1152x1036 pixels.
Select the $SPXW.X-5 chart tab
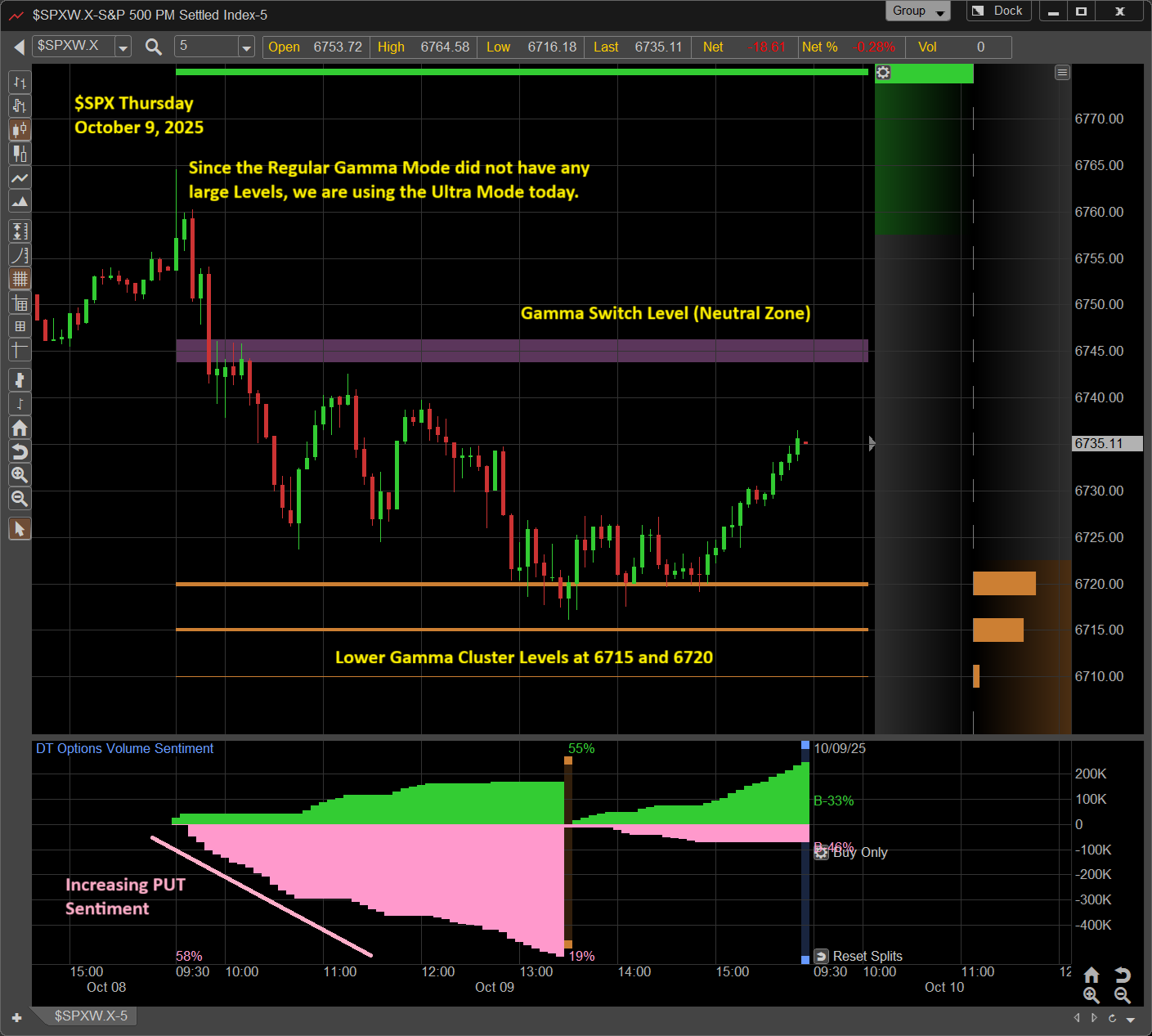91,1016
